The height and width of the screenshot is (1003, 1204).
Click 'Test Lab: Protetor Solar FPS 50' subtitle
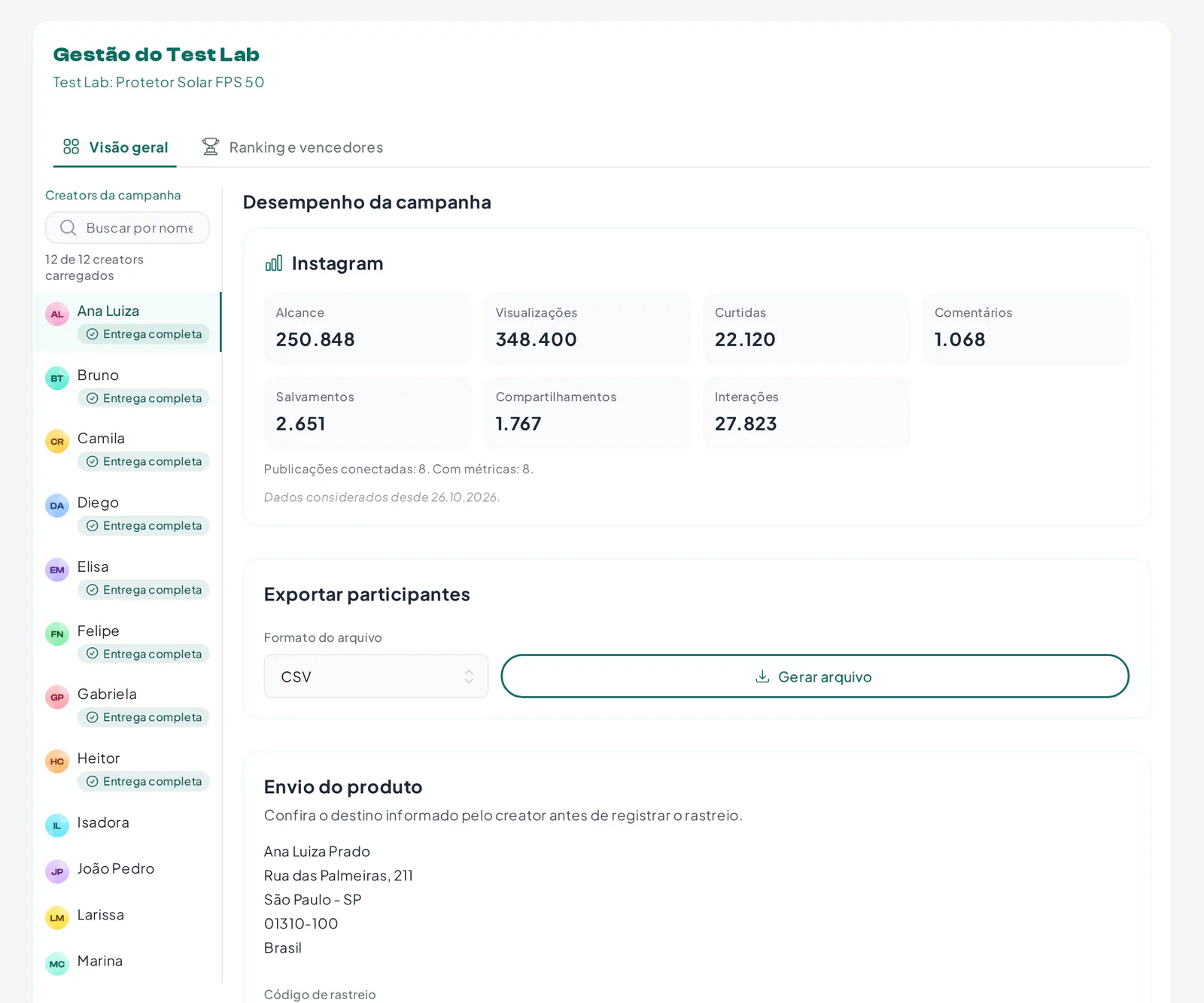click(159, 82)
